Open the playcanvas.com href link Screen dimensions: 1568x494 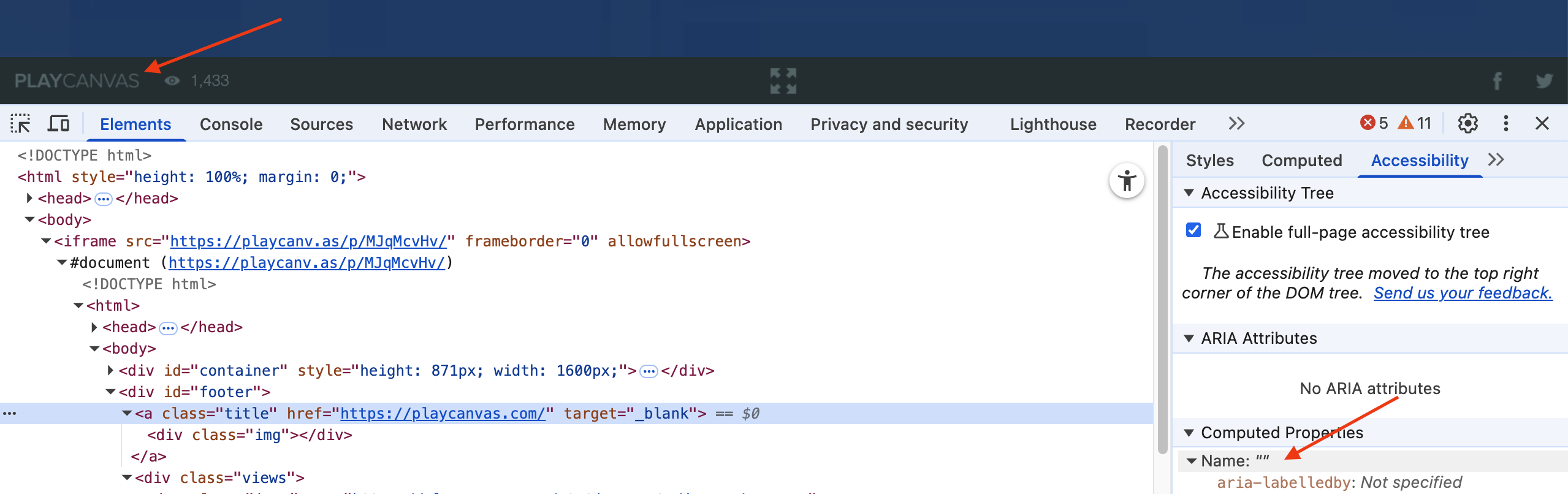(x=443, y=414)
